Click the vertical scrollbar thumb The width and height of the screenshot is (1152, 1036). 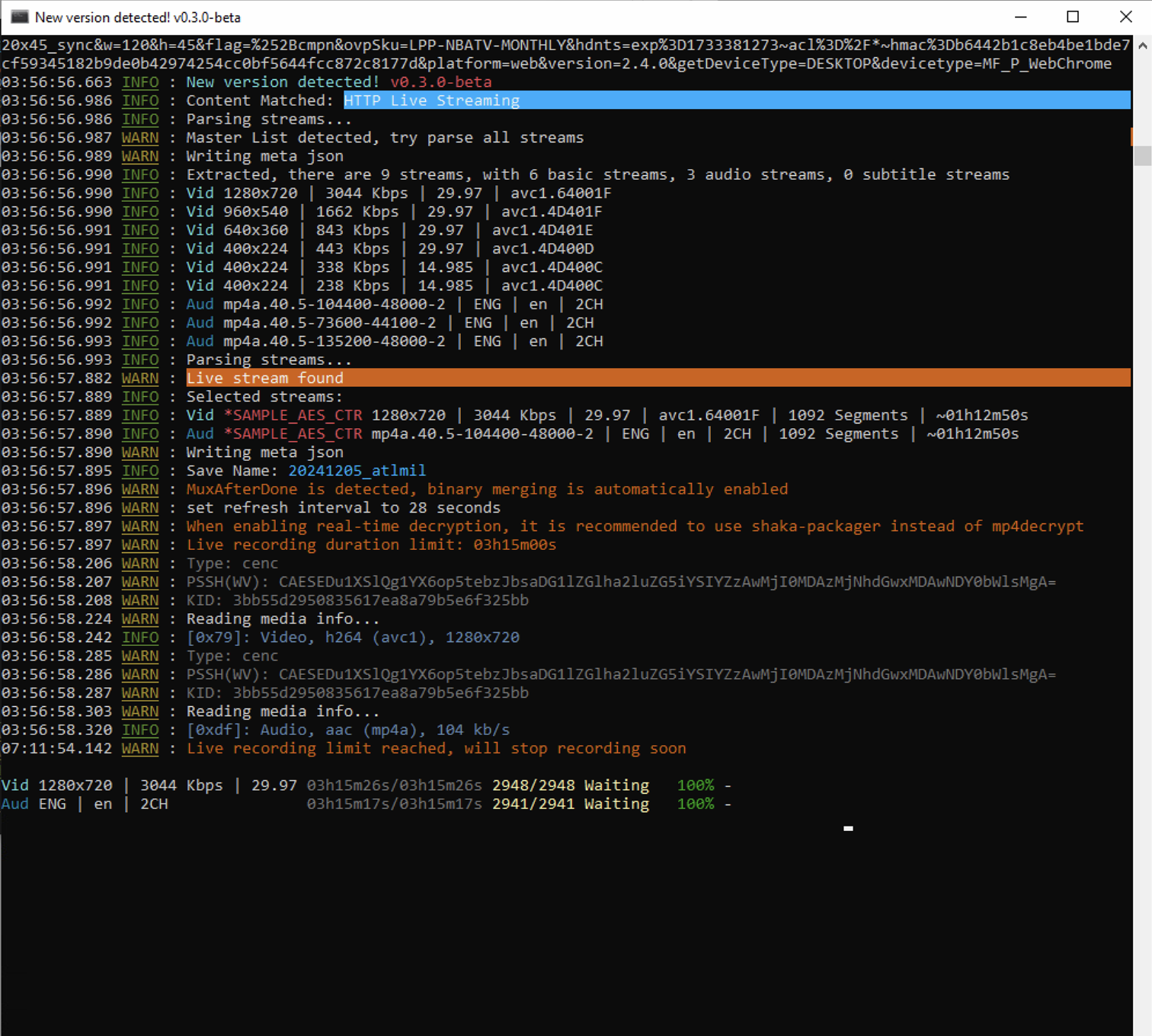point(1142,155)
